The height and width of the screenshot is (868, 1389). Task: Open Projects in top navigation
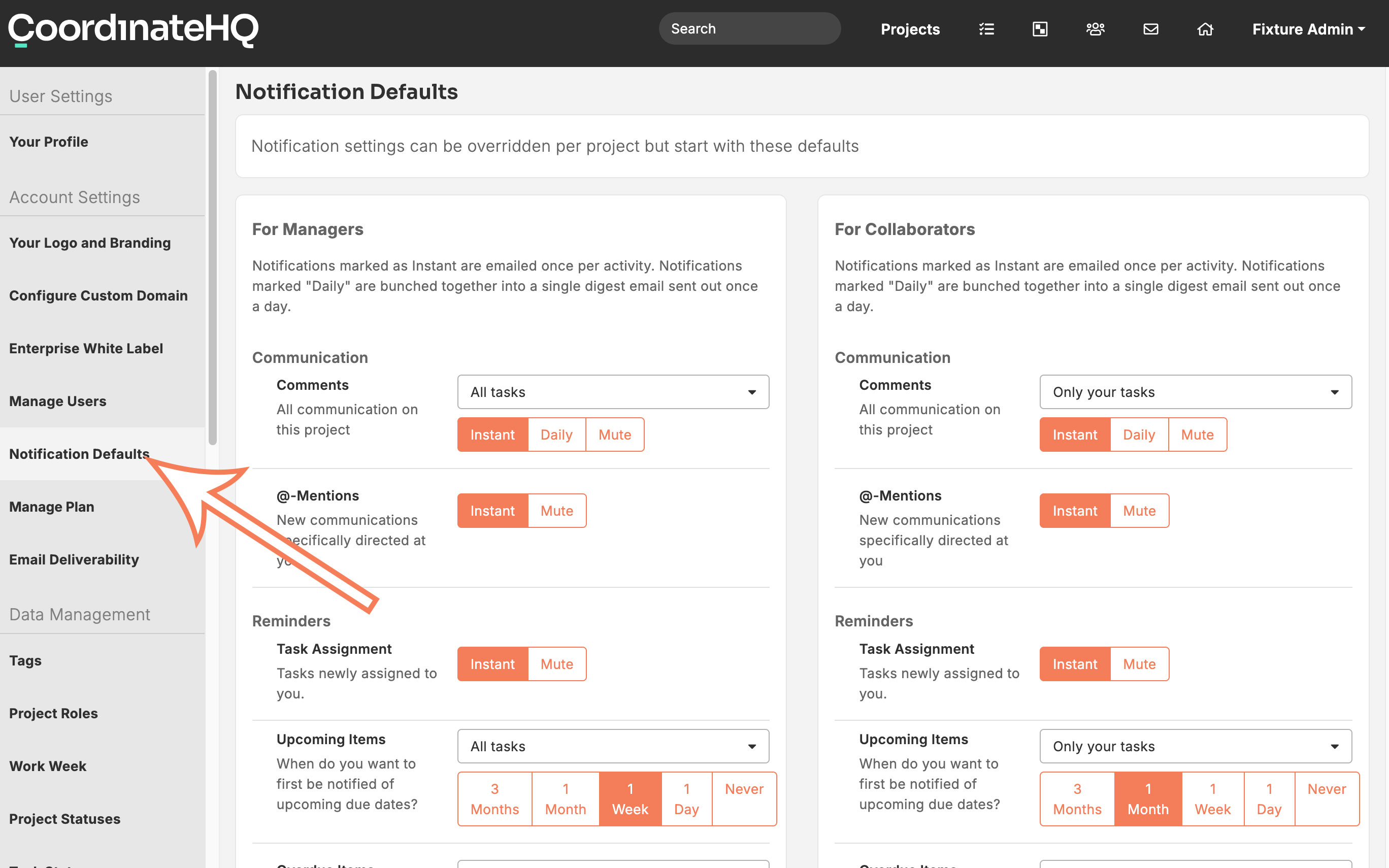pyautogui.click(x=910, y=29)
